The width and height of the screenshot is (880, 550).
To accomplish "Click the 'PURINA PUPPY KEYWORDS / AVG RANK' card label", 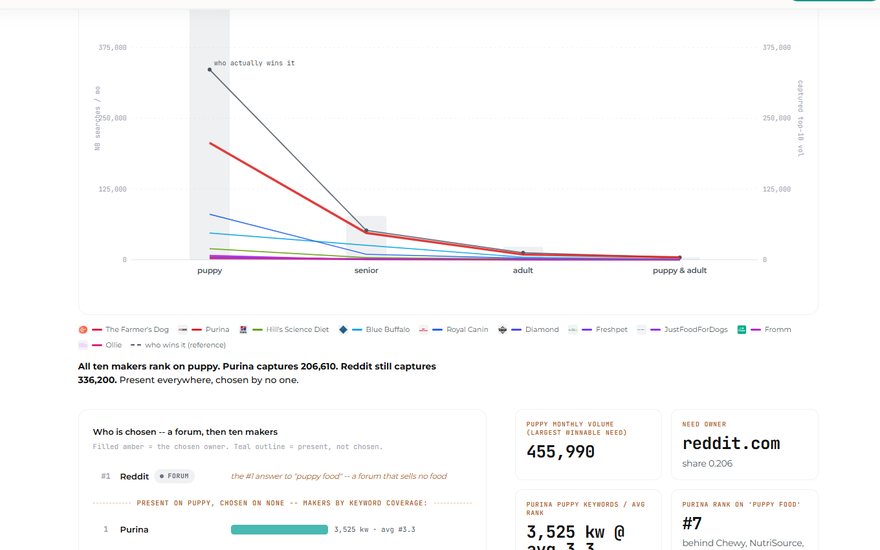I will pos(585,508).
